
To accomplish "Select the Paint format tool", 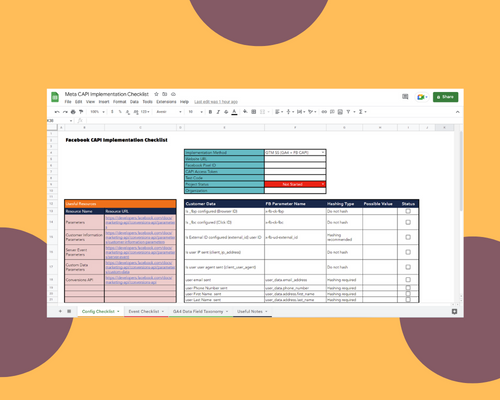I will click(81, 112).
